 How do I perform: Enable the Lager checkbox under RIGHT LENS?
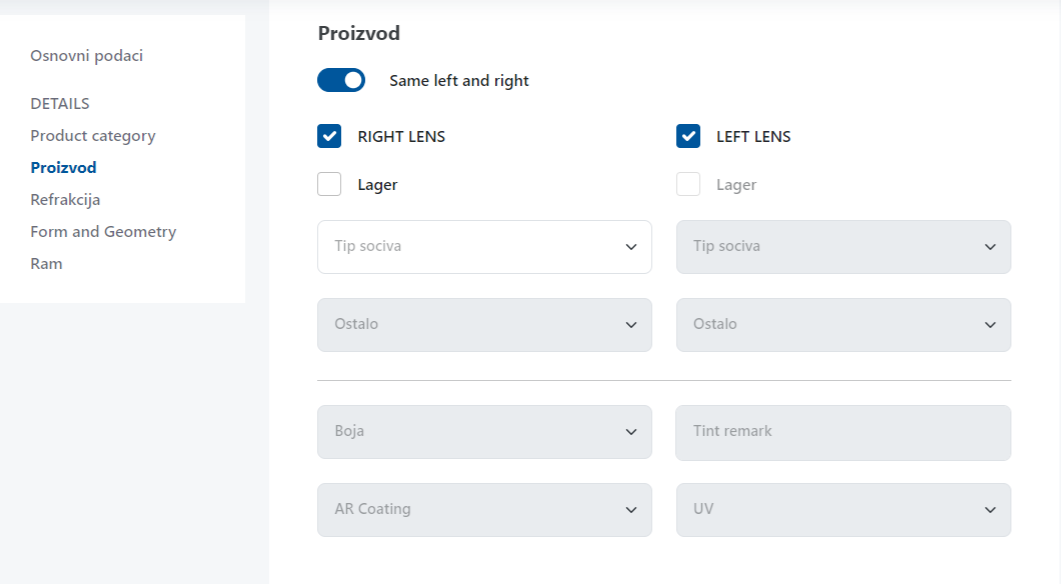[330, 184]
